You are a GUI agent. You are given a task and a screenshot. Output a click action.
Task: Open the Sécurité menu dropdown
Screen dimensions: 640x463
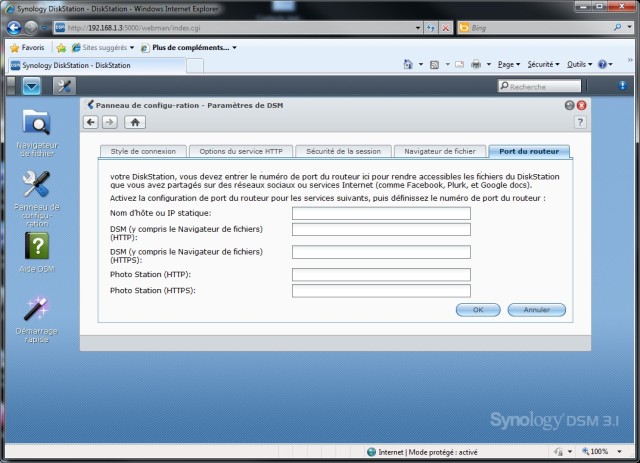tap(543, 65)
